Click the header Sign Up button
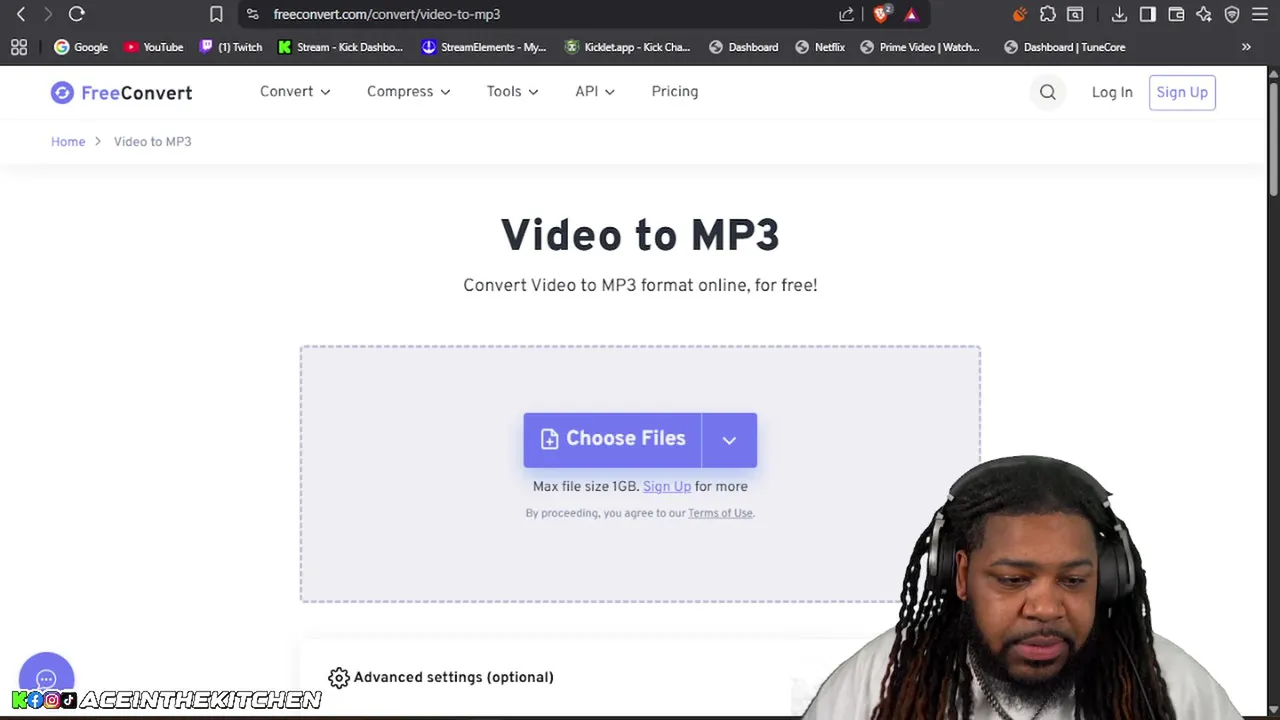This screenshot has width=1280, height=720. (x=1182, y=92)
